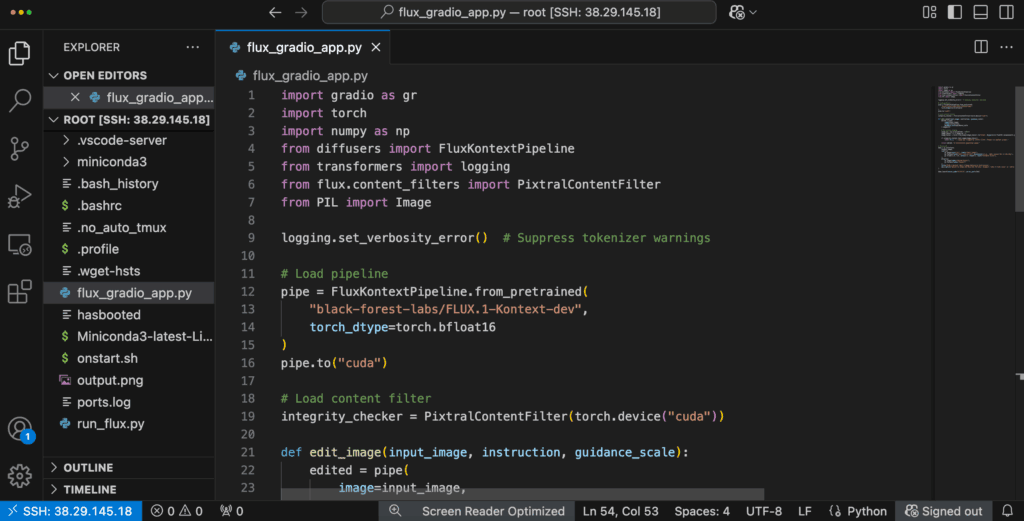Toggle primary side bar visibility
This screenshot has width=1024, height=521.
(955, 12)
